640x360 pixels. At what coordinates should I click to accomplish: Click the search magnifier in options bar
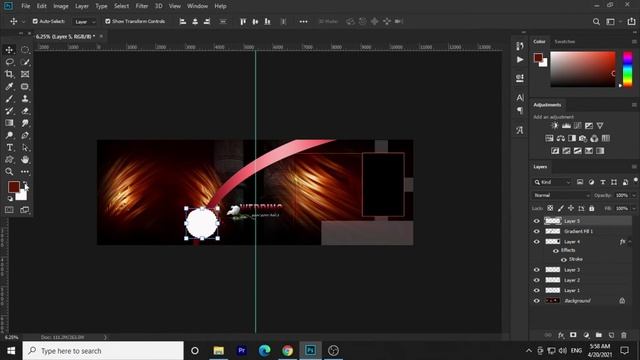pos(596,22)
